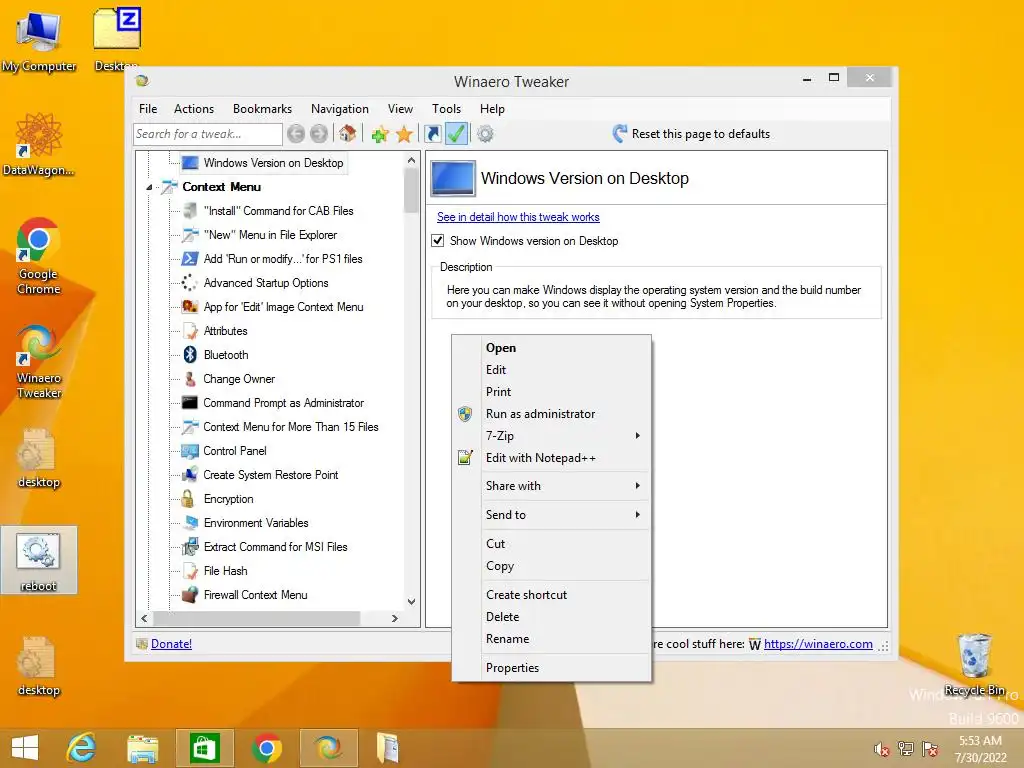Open the https://winaero.com link

tap(818, 644)
